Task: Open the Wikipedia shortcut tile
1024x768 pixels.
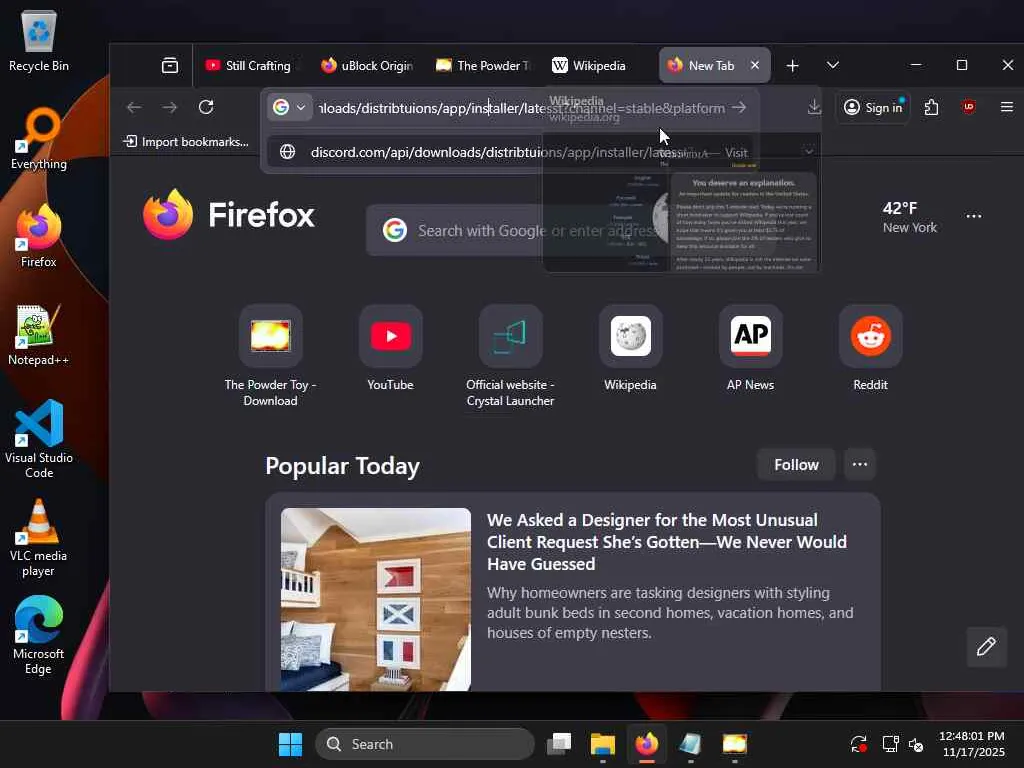Action: point(630,349)
